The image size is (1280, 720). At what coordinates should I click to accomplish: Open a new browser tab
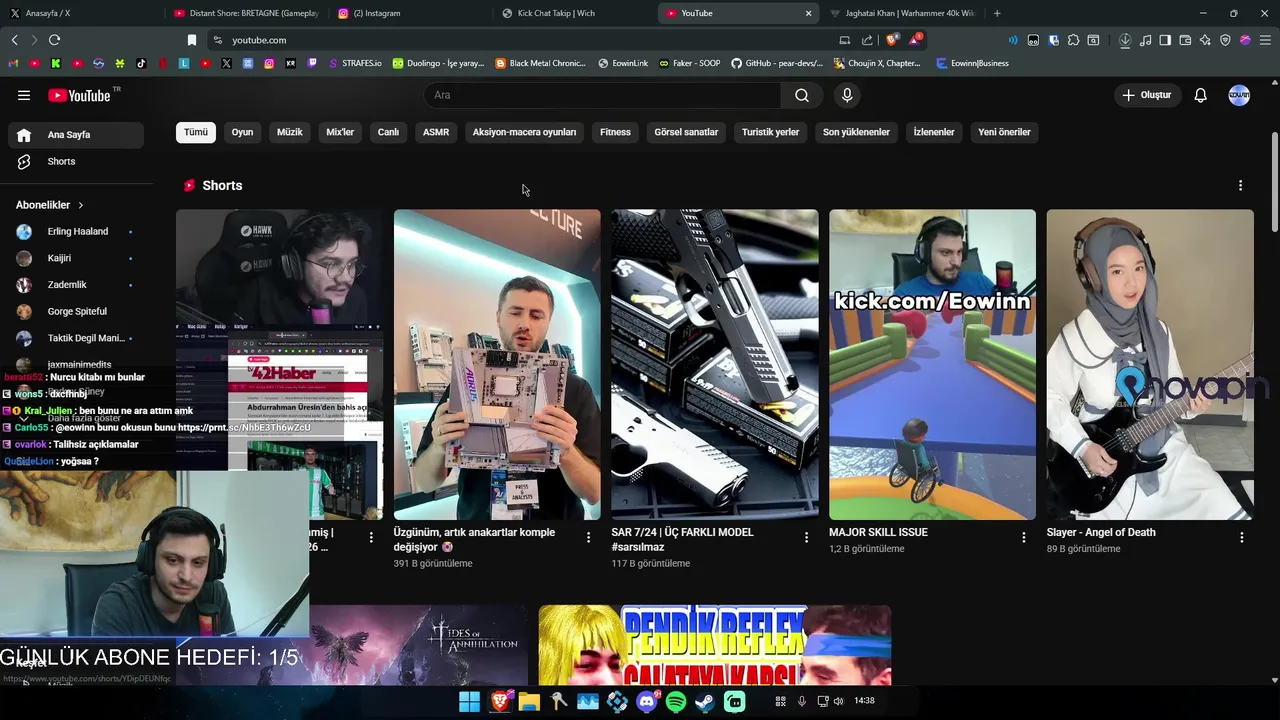[997, 13]
